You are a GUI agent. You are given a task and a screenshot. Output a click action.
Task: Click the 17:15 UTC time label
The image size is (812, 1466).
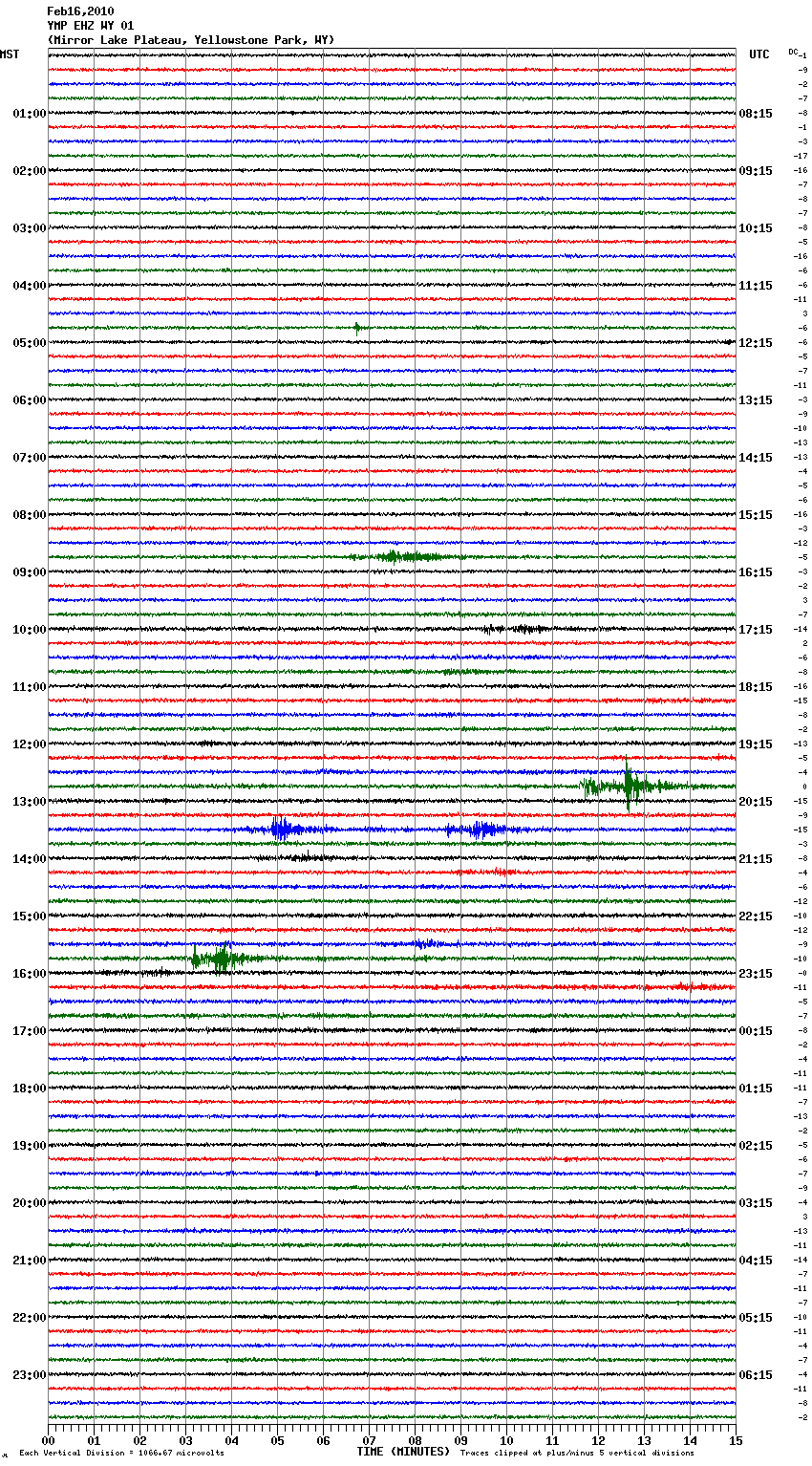756,630
